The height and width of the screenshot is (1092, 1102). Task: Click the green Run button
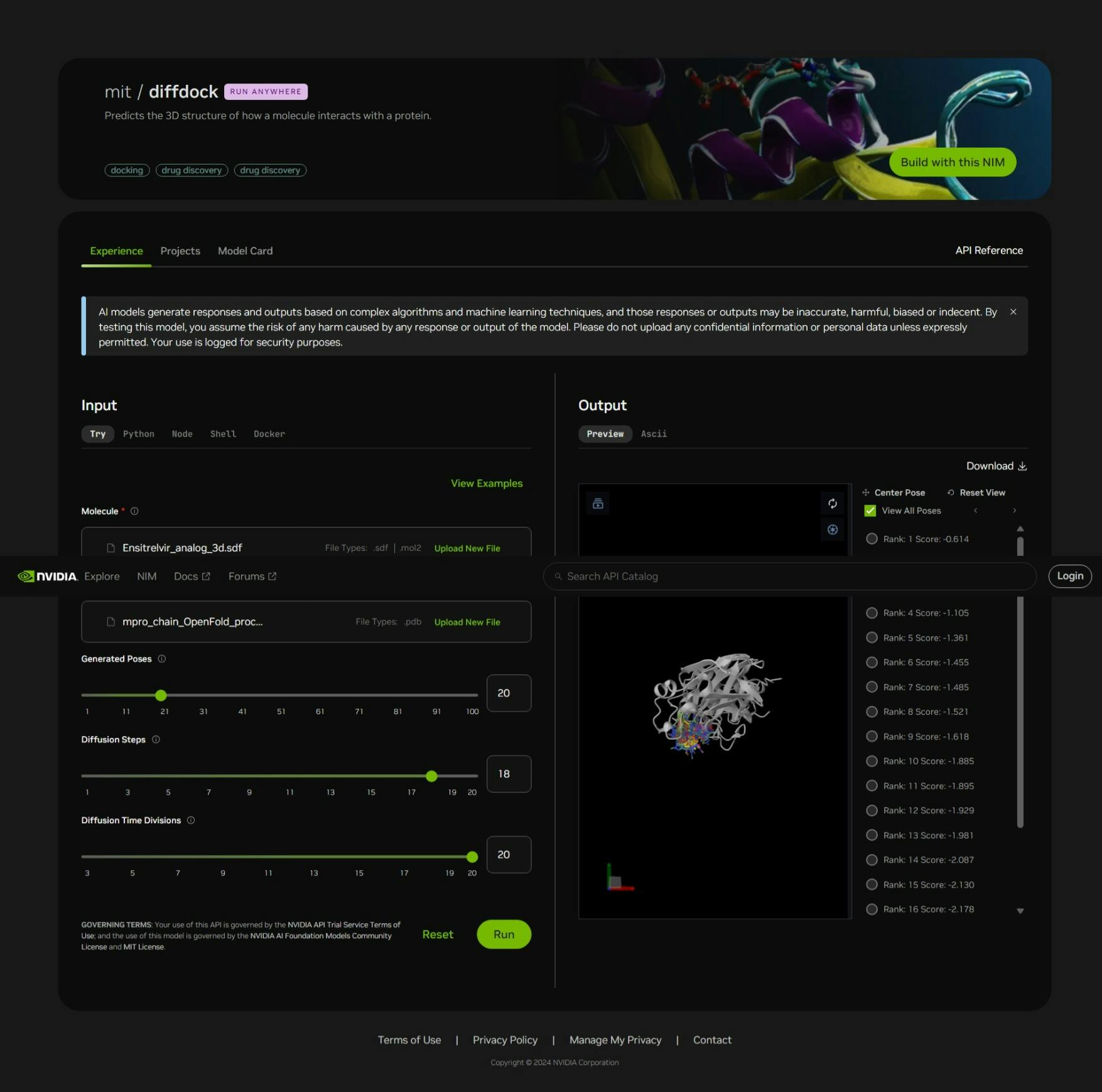tap(504, 934)
